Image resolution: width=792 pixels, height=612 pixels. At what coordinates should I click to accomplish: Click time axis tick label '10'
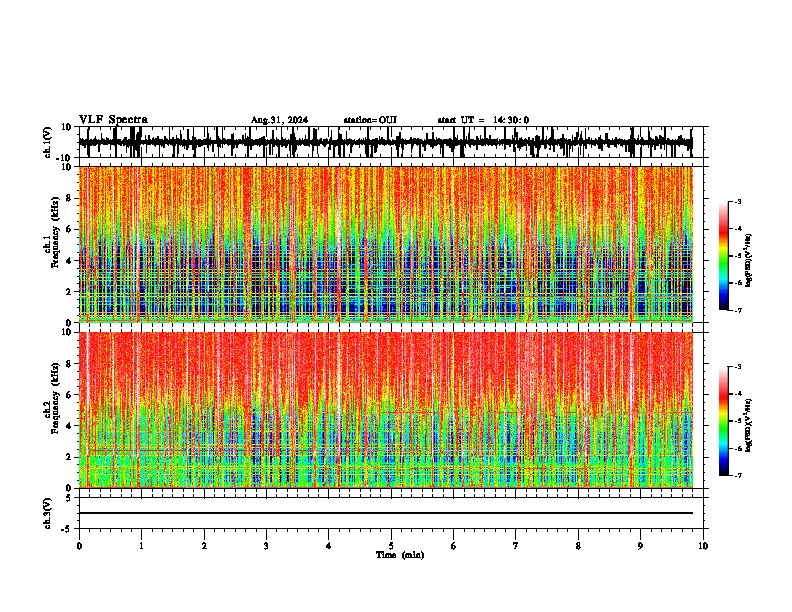click(703, 546)
